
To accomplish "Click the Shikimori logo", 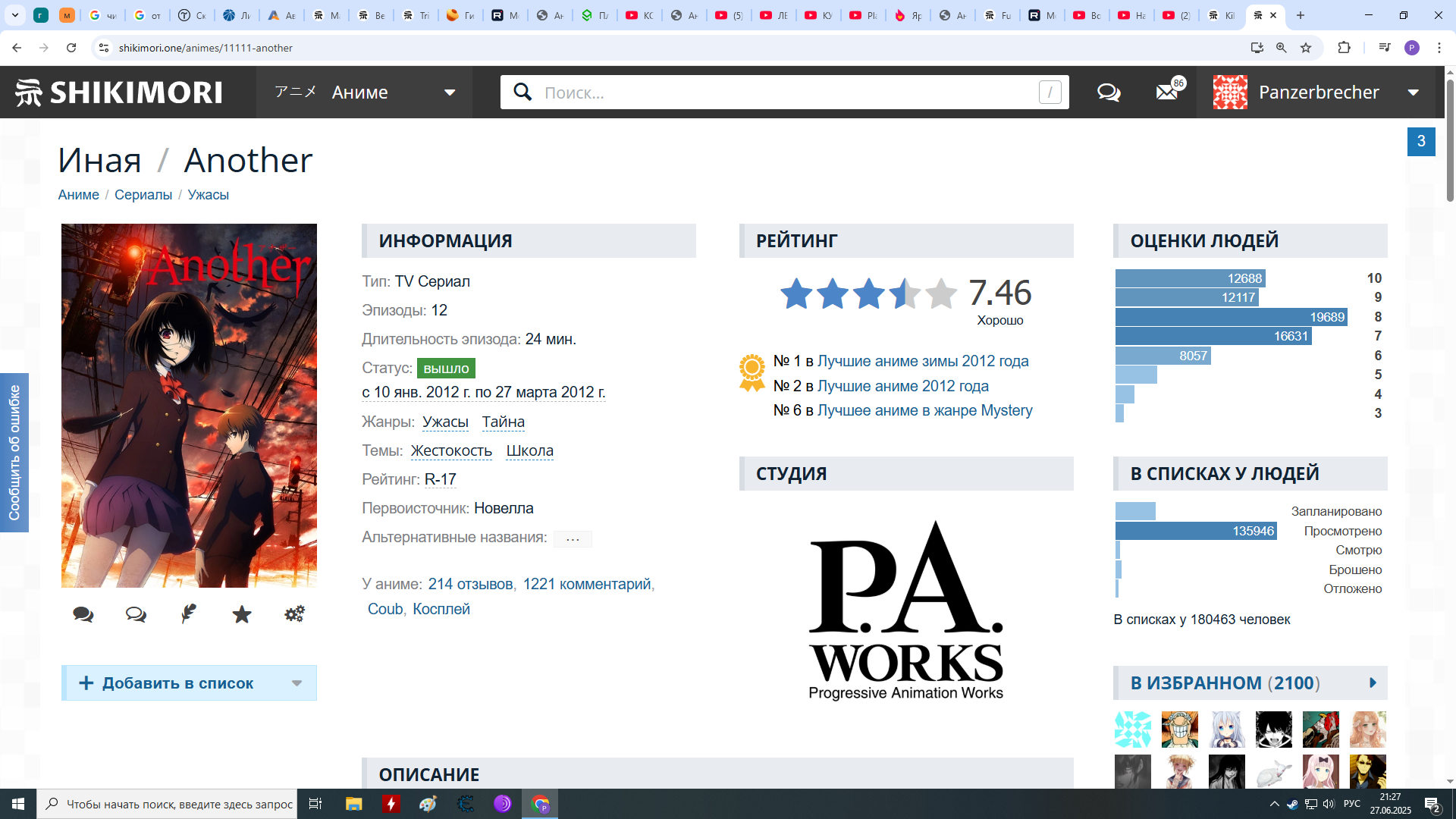I will (x=119, y=93).
